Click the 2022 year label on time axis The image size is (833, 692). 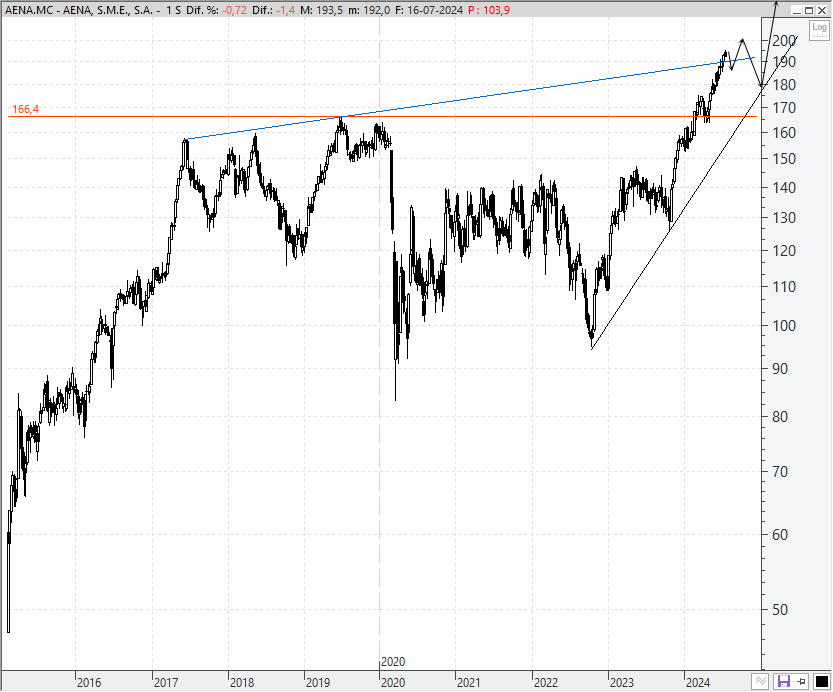(x=546, y=682)
